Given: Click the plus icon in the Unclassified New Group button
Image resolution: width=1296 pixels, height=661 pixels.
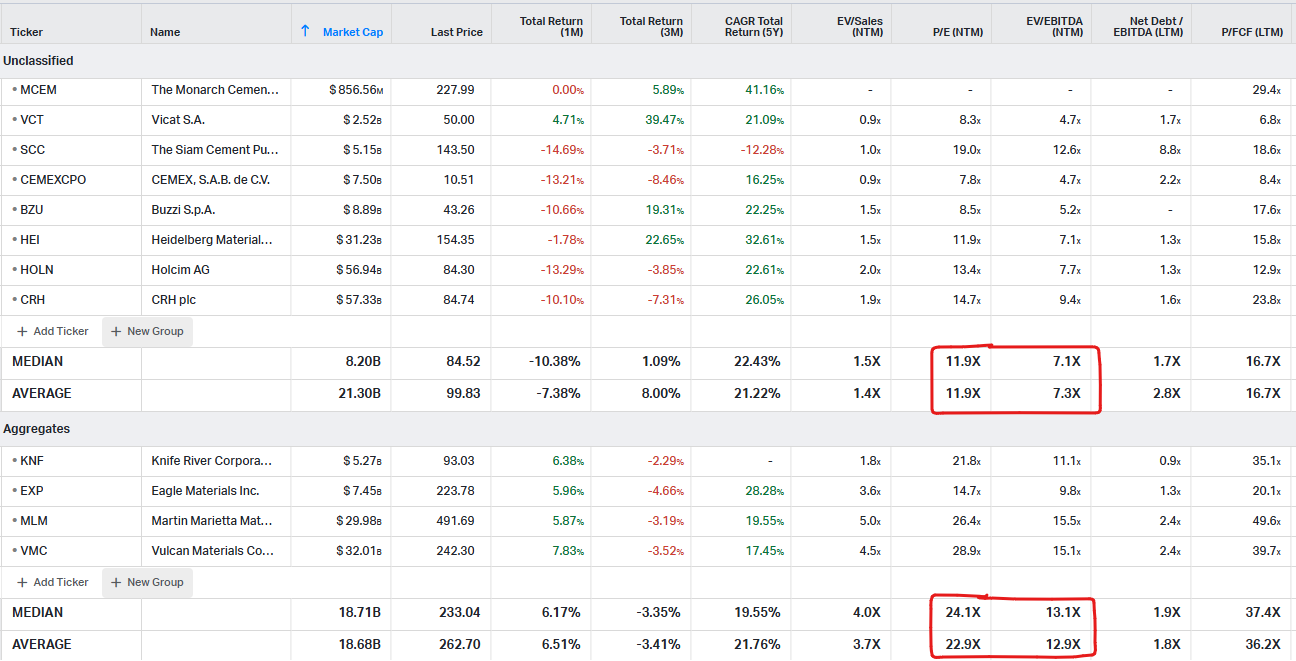Looking at the screenshot, I should tap(116, 331).
